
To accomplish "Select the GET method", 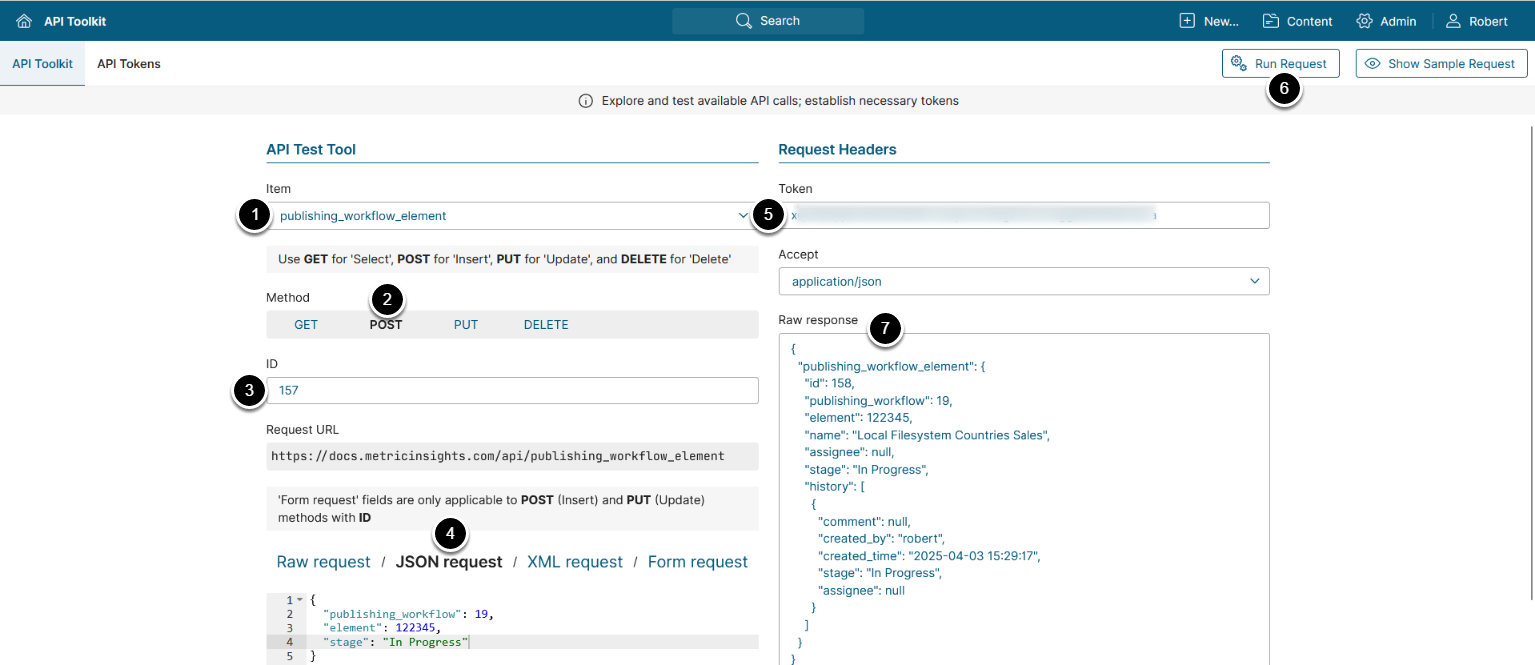I will [306, 325].
